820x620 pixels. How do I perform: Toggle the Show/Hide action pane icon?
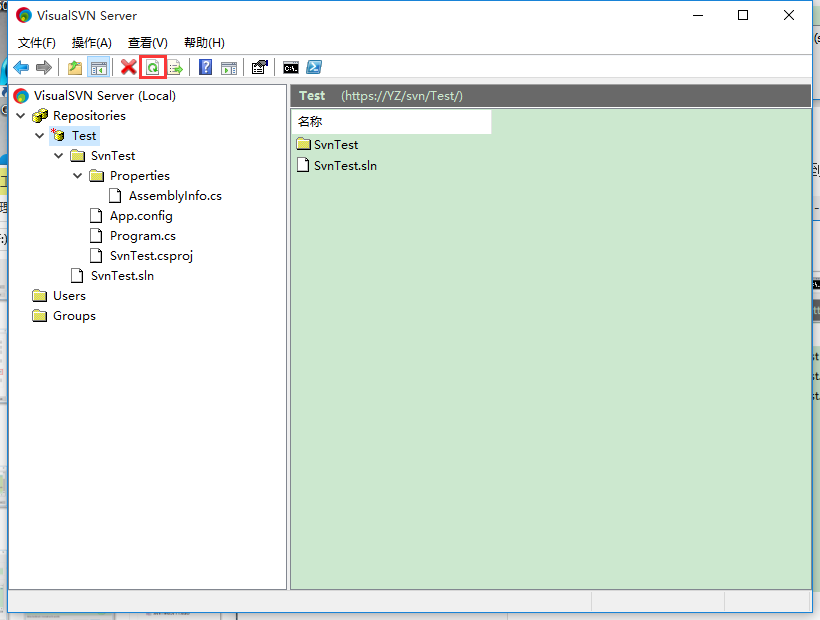[229, 67]
